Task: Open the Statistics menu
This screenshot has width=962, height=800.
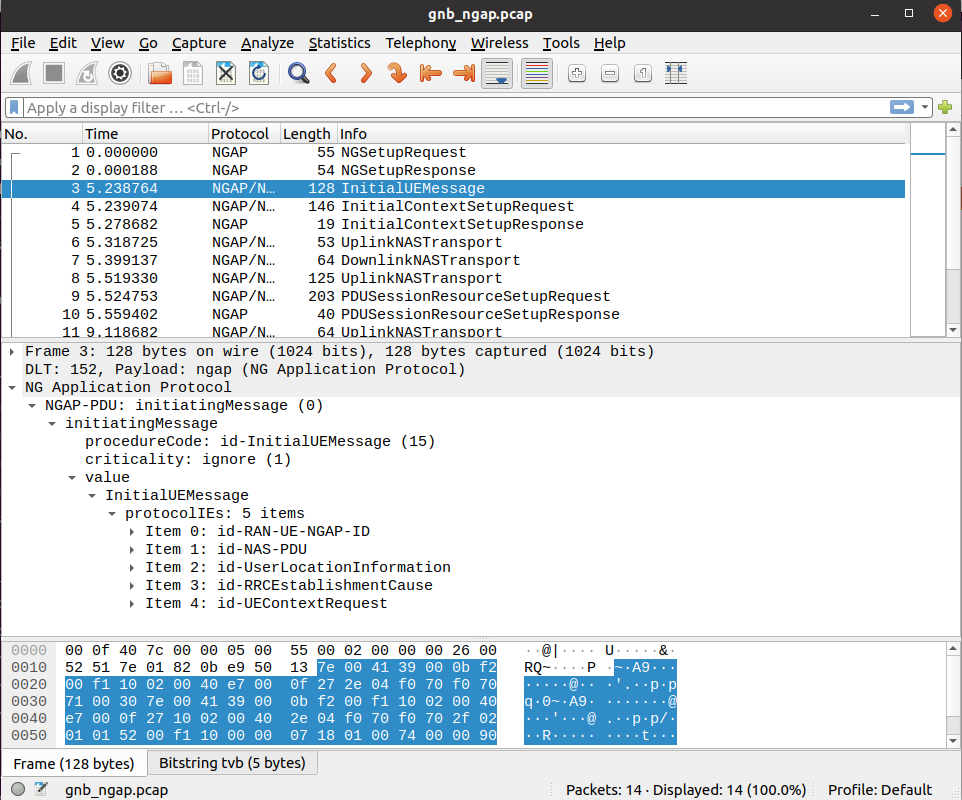Action: click(x=339, y=43)
